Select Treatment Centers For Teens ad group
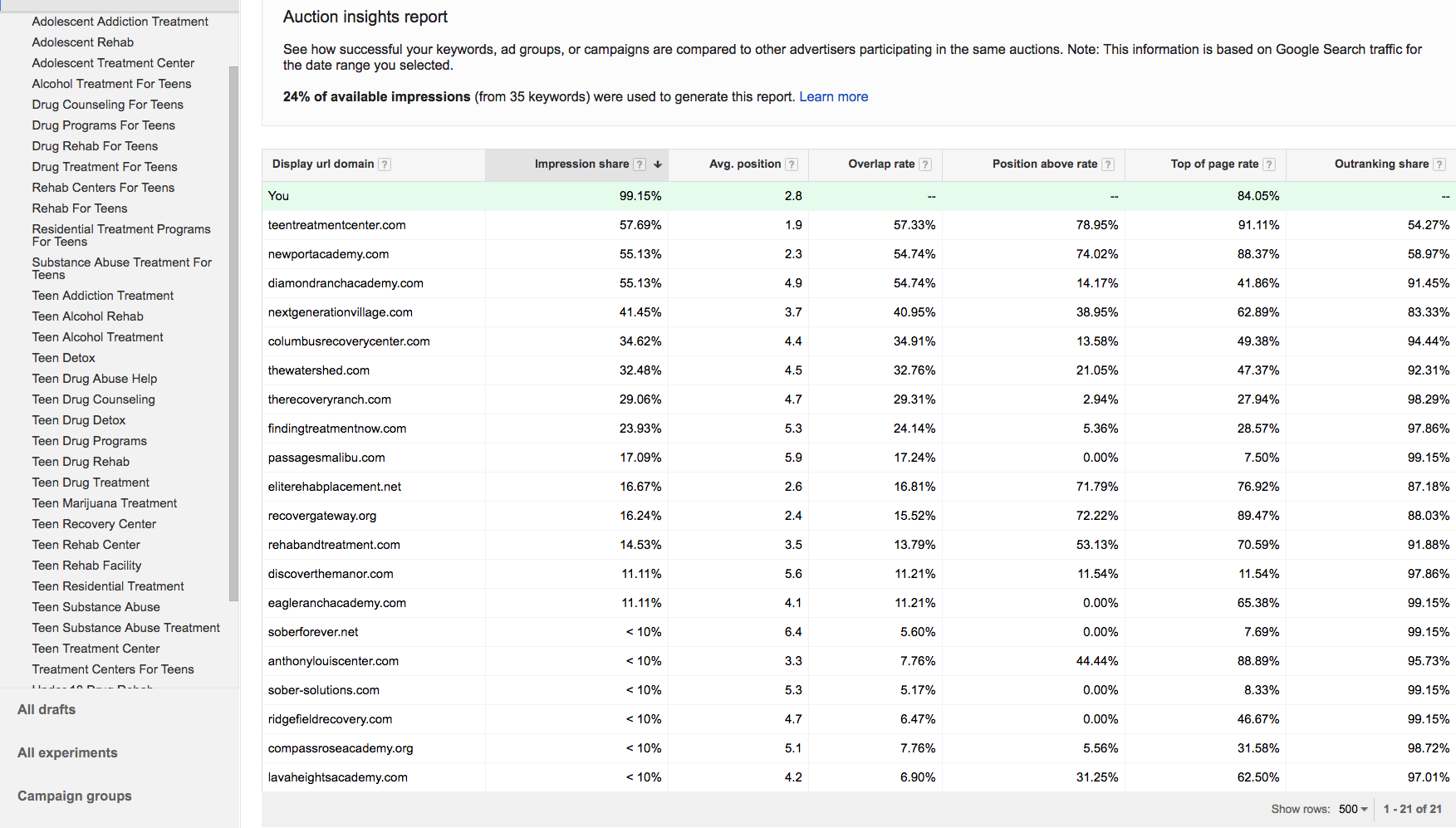 point(113,669)
